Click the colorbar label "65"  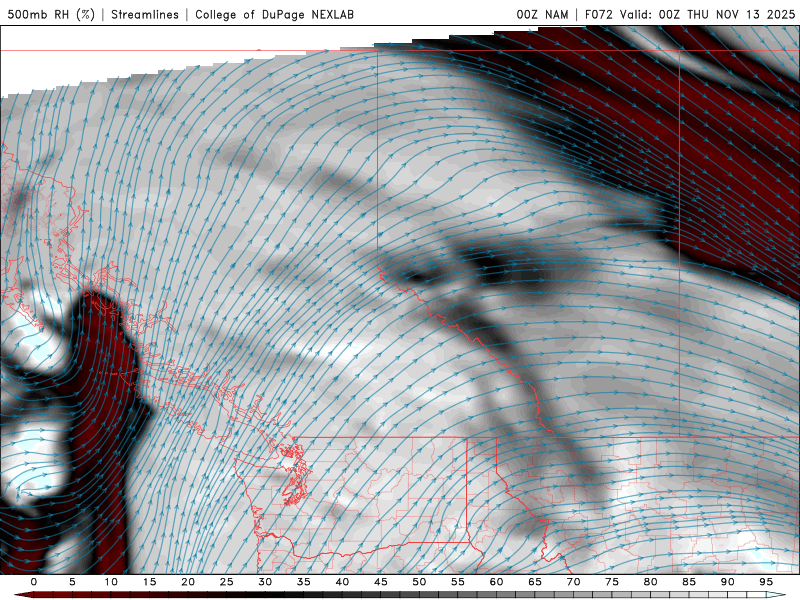[535, 582]
